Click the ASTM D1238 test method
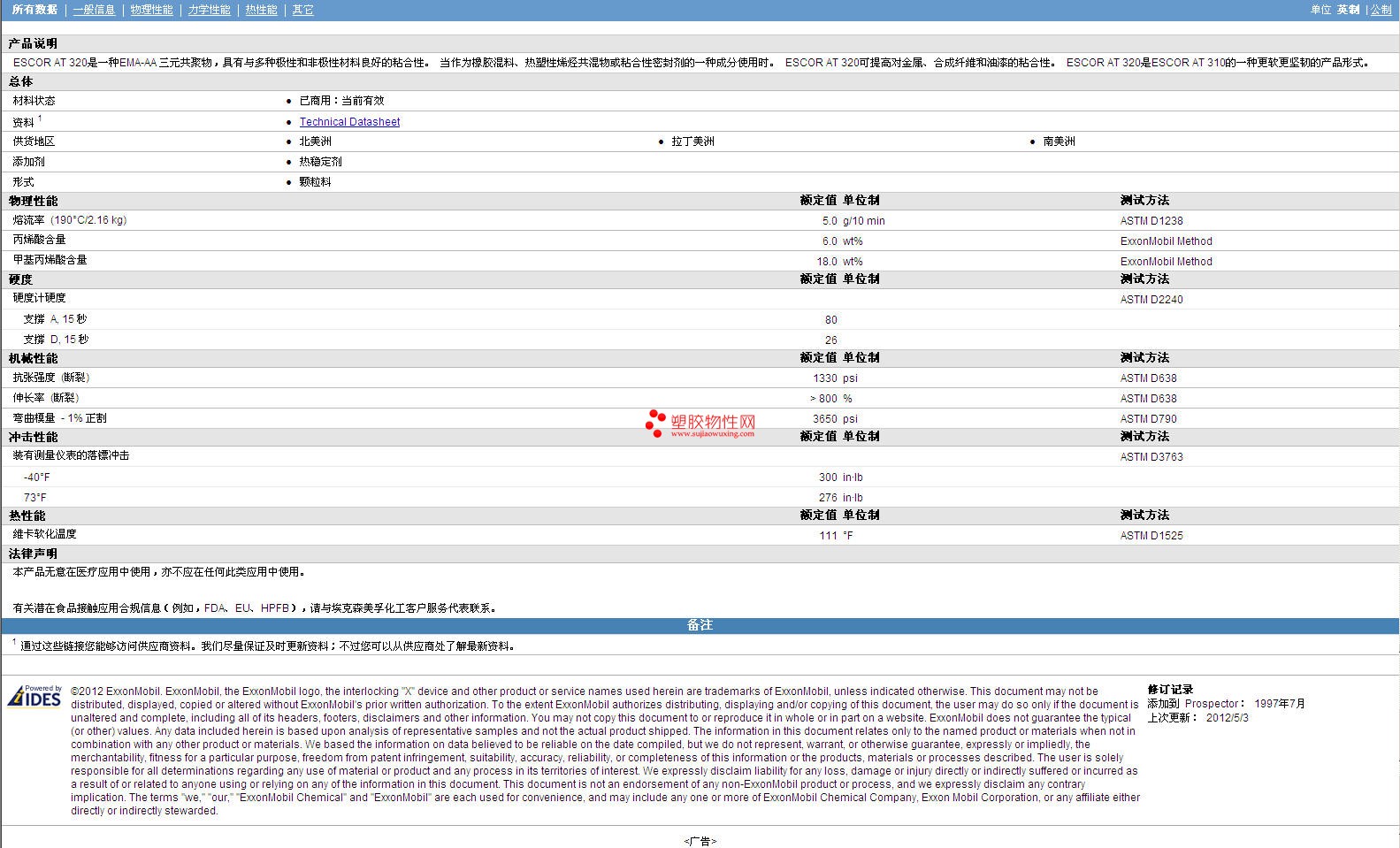Image resolution: width=1400 pixels, height=848 pixels. (x=1151, y=221)
